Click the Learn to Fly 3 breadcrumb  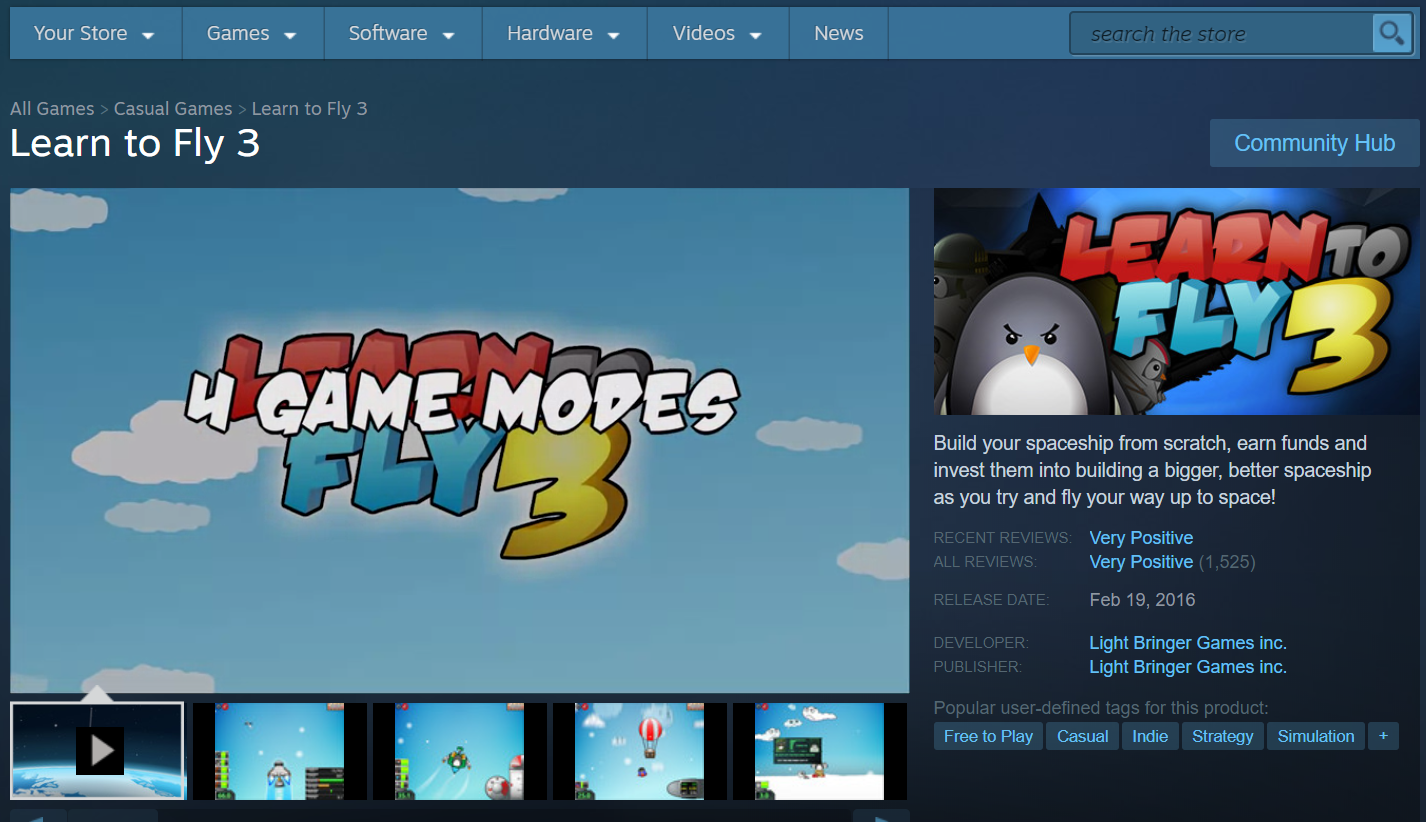pyautogui.click(x=310, y=109)
